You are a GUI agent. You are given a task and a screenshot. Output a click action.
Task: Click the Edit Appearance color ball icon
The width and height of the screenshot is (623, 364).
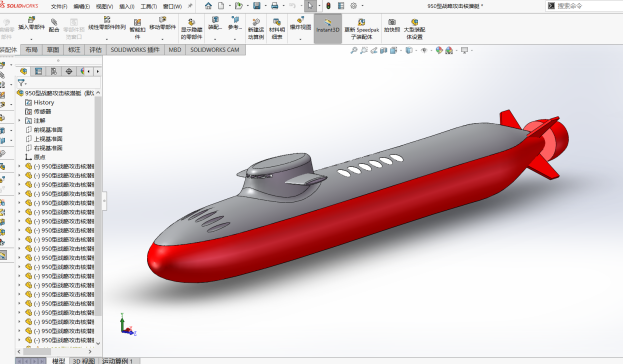[x=439, y=50]
